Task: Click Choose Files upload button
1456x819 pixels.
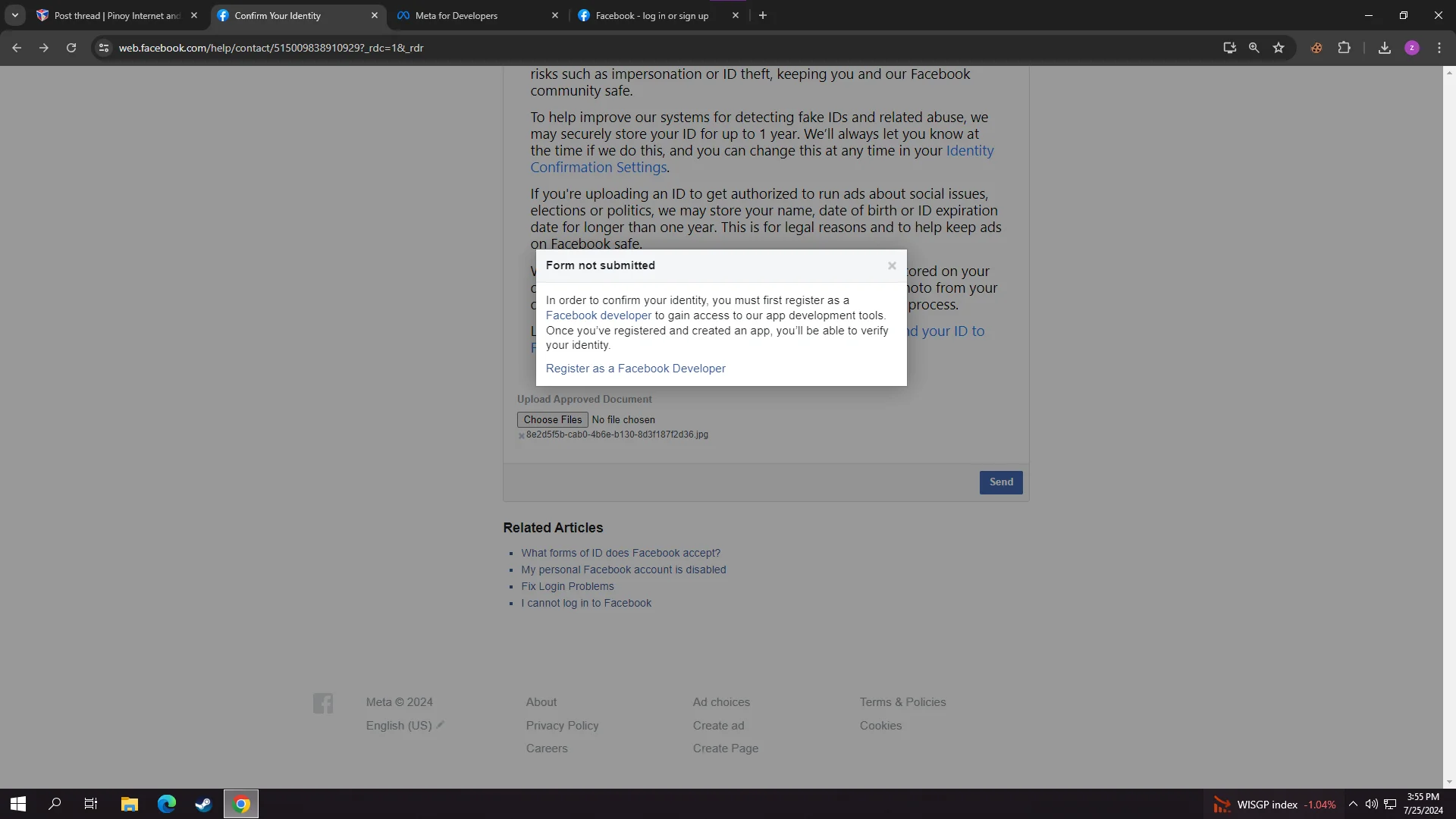Action: coord(552,419)
